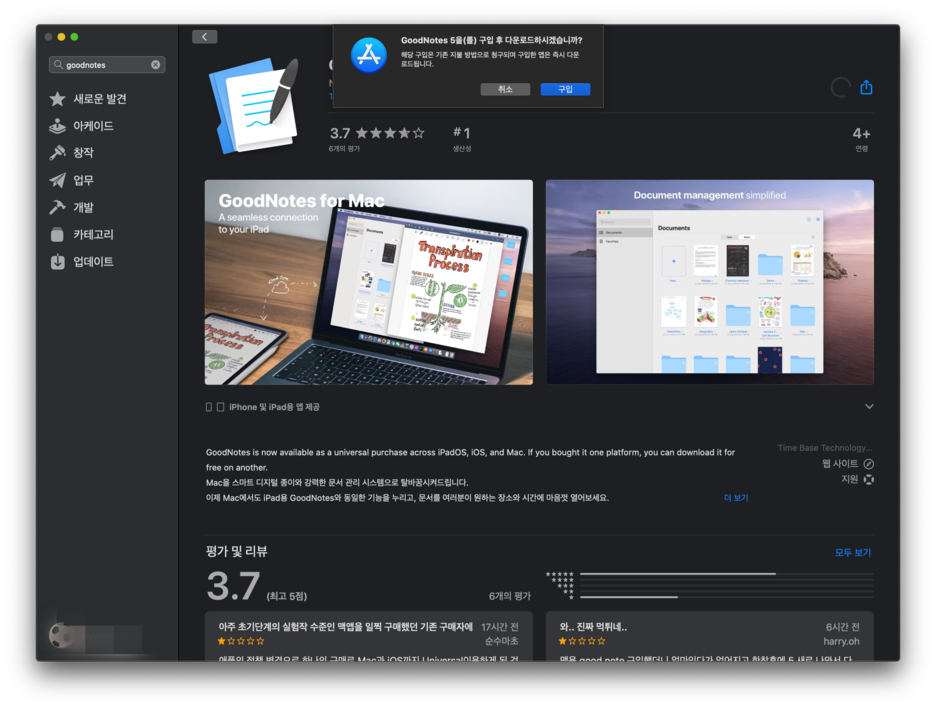Image resolution: width=936 pixels, height=709 pixels.
Task: Click the one-star rating bar
Action: (x=726, y=597)
